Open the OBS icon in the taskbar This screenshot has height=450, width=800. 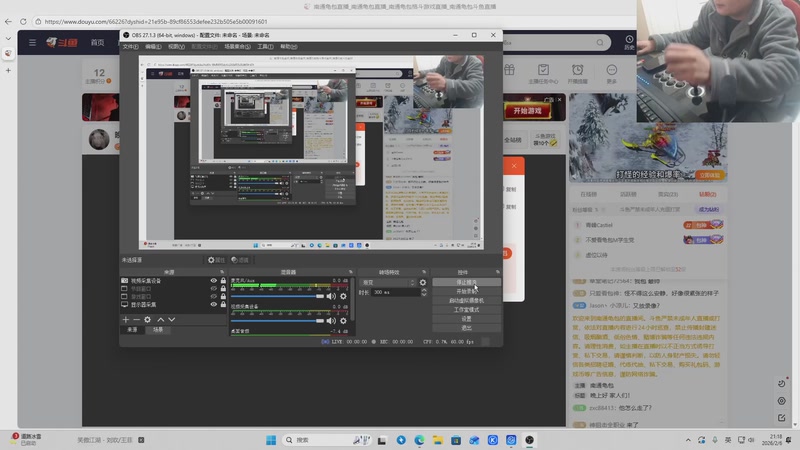[x=530, y=440]
